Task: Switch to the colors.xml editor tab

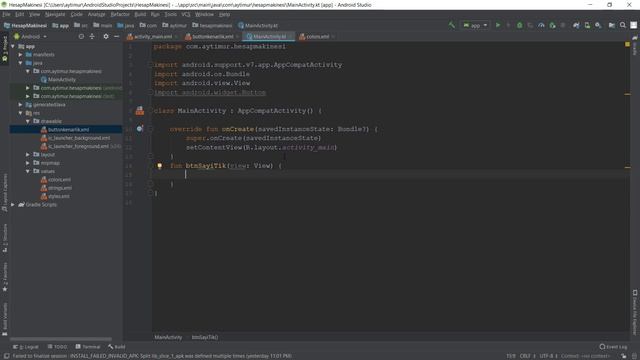Action: pyautogui.click(x=317, y=37)
